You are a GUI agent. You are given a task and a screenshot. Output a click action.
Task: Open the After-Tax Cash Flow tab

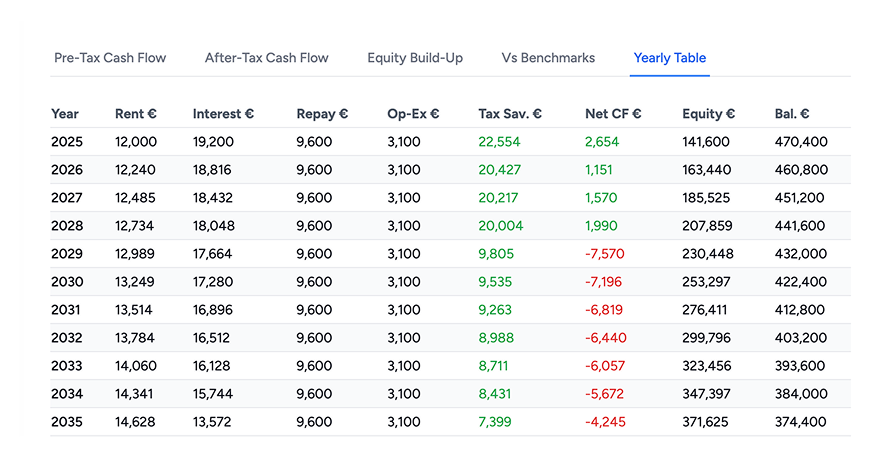pos(267,58)
